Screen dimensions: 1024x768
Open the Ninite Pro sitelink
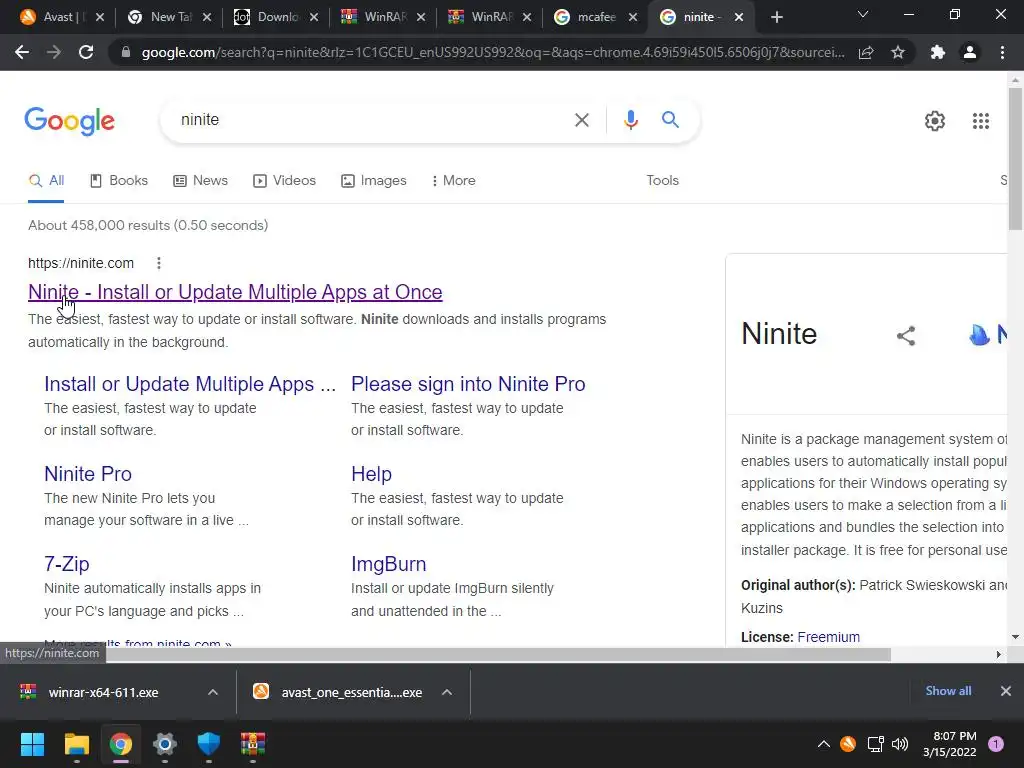88,474
